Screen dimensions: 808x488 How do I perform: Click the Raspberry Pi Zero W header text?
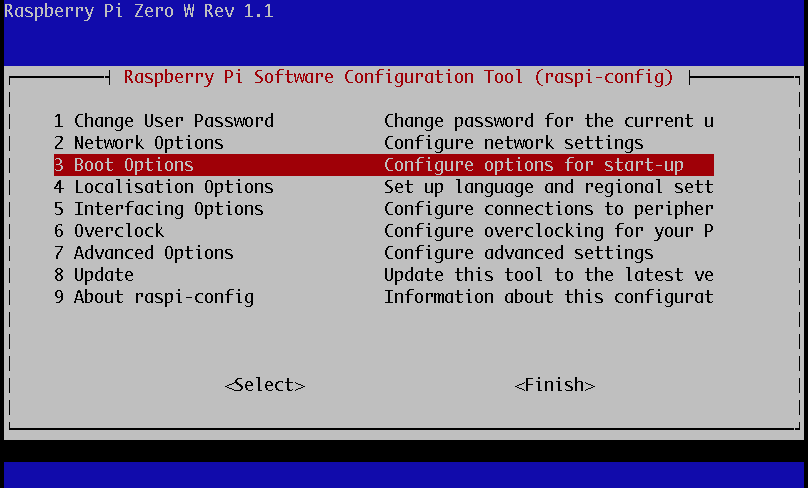click(138, 12)
